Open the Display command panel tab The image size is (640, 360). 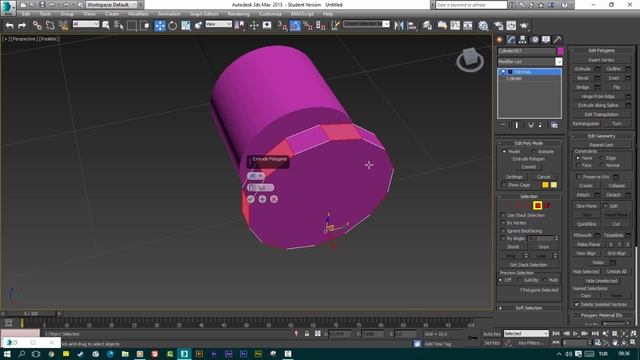[546, 40]
